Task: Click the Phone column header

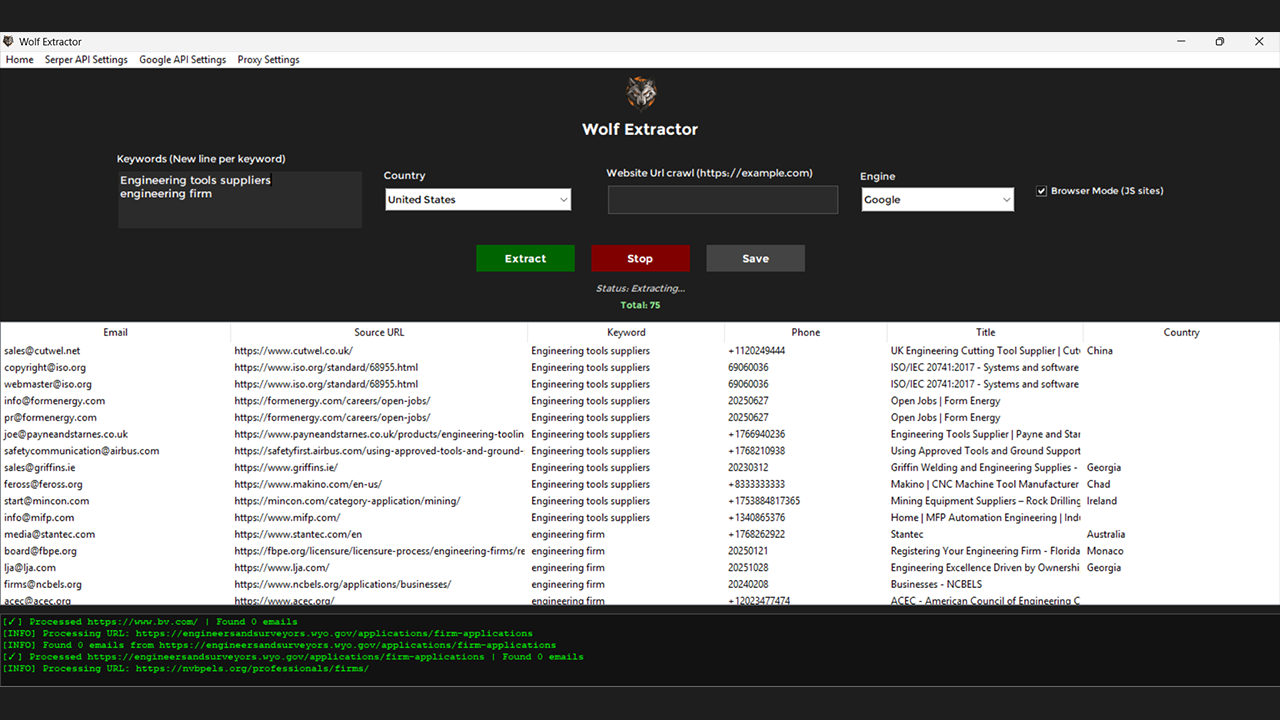Action: click(x=805, y=332)
